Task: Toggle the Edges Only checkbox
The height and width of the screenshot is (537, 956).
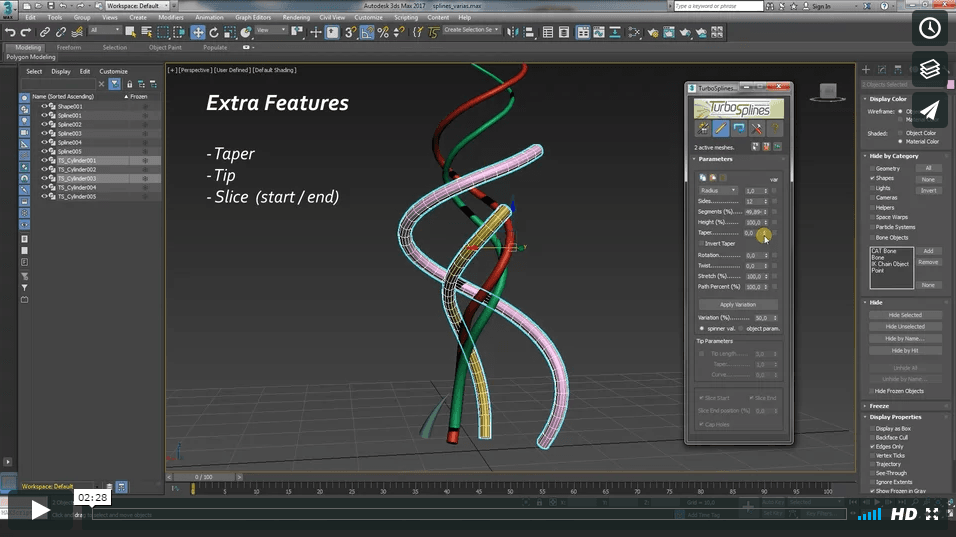Action: [x=872, y=446]
